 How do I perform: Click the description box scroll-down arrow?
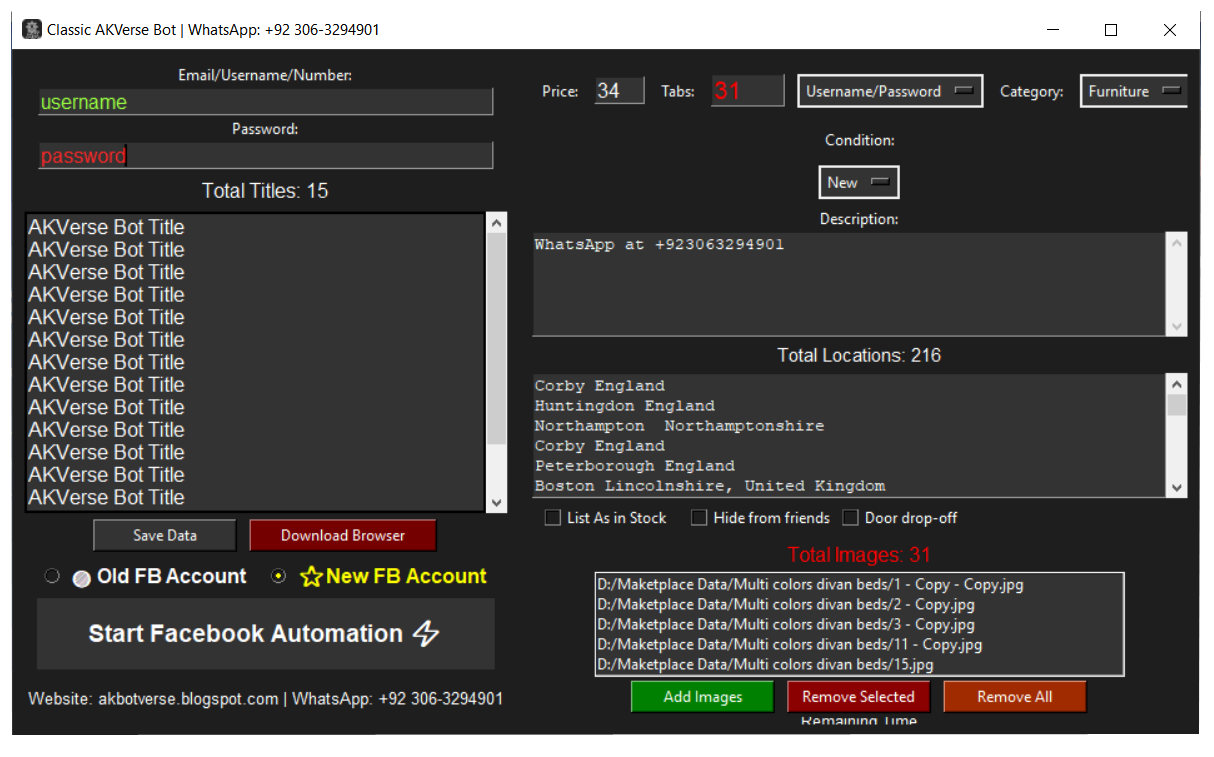(1177, 326)
